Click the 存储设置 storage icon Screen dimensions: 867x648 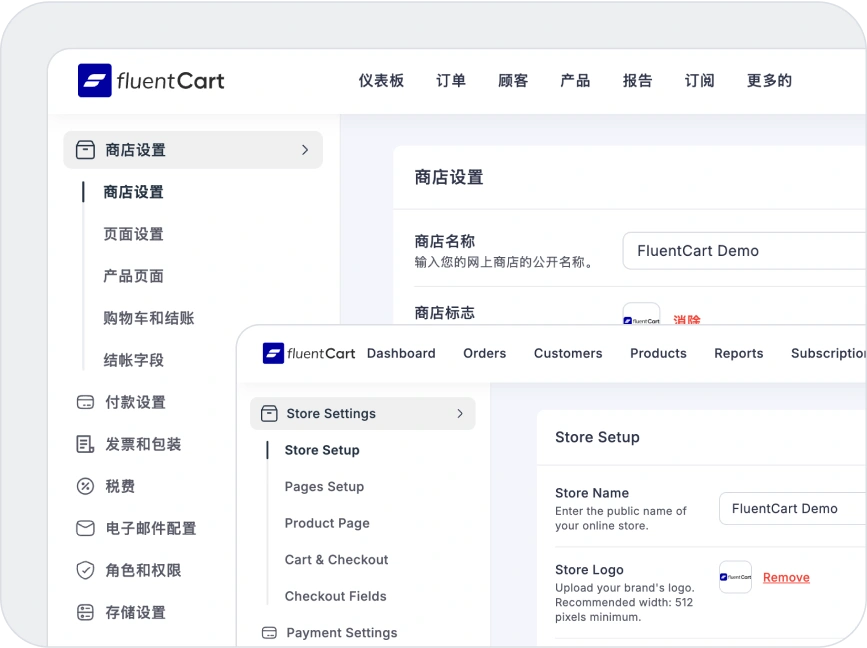[x=85, y=612]
